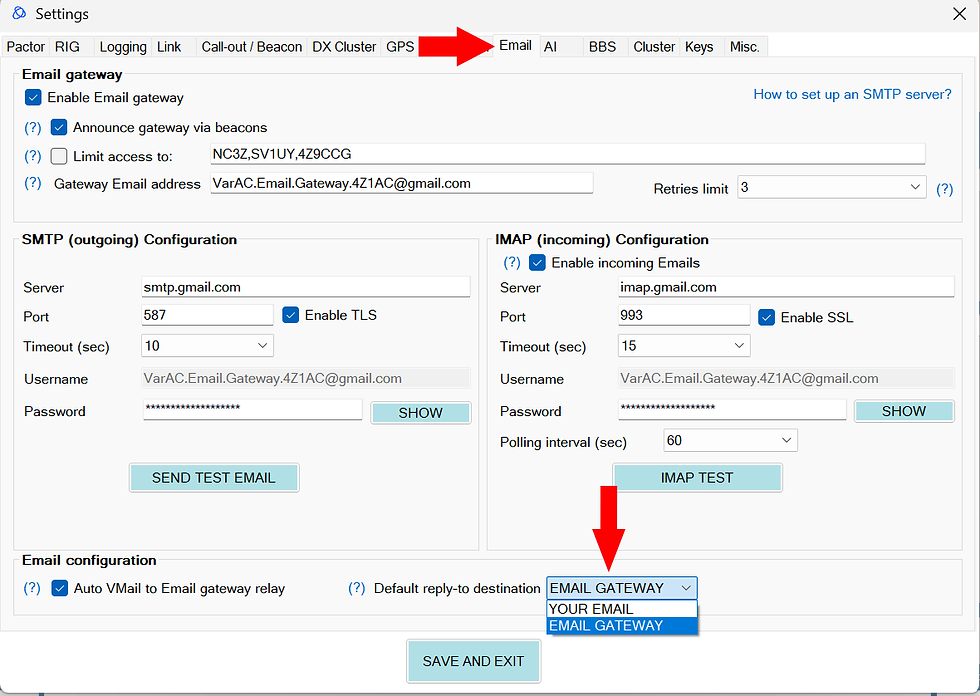Select the Email tab
This screenshot has height=696, width=980.
coord(516,46)
